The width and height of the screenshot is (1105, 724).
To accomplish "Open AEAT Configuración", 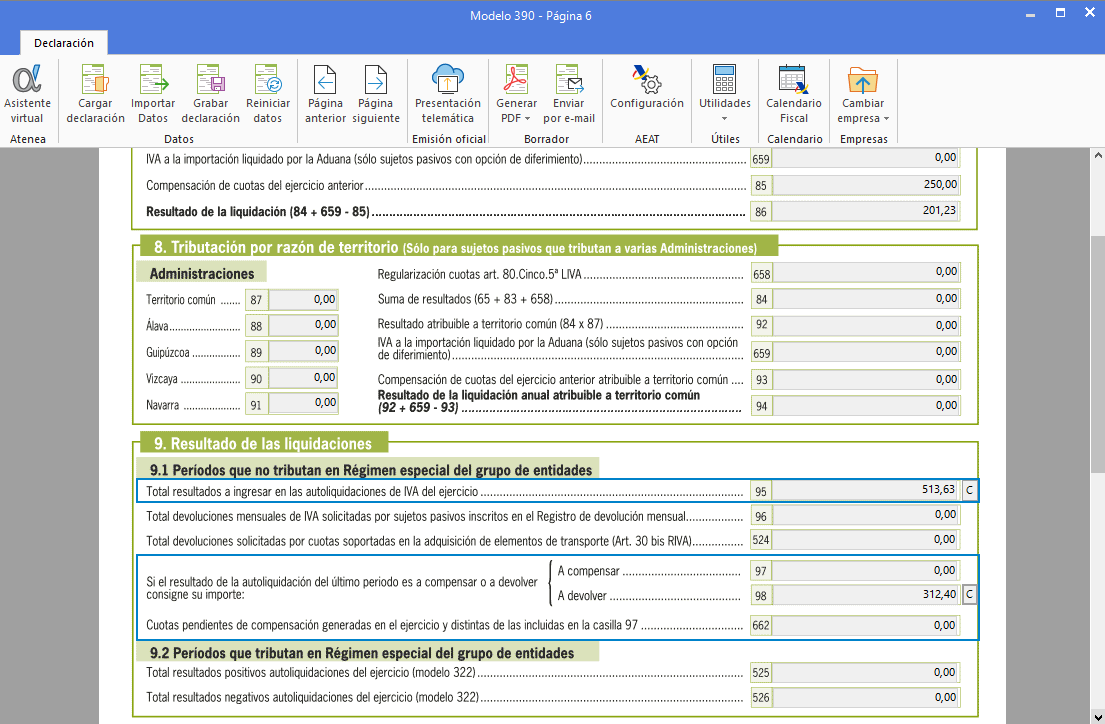I will coord(647,87).
